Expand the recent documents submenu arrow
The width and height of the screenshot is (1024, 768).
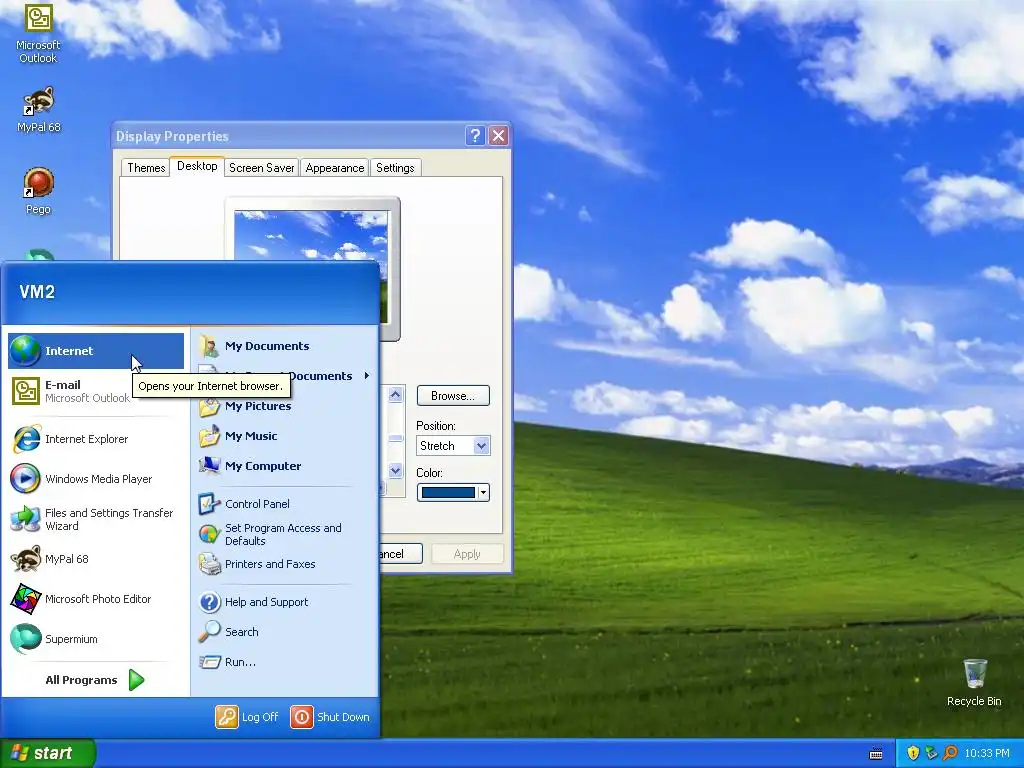[x=367, y=376]
